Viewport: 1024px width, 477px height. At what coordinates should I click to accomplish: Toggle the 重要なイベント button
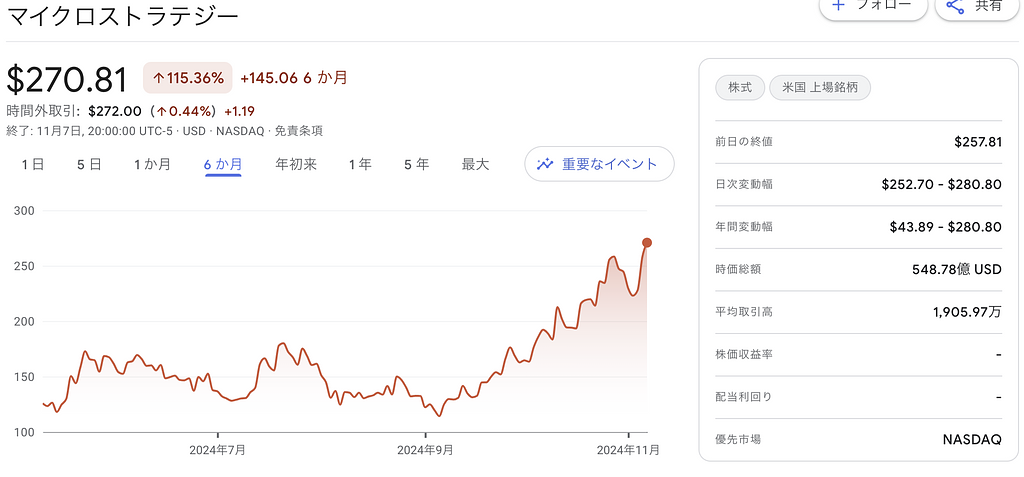pos(599,164)
